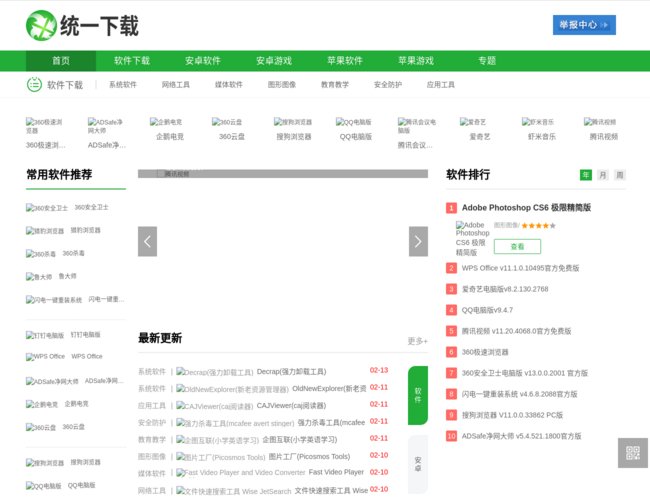The height and width of the screenshot is (500, 650).
Task: Open CAJViewer(caj阅读器) update entry
Action: [291, 405]
